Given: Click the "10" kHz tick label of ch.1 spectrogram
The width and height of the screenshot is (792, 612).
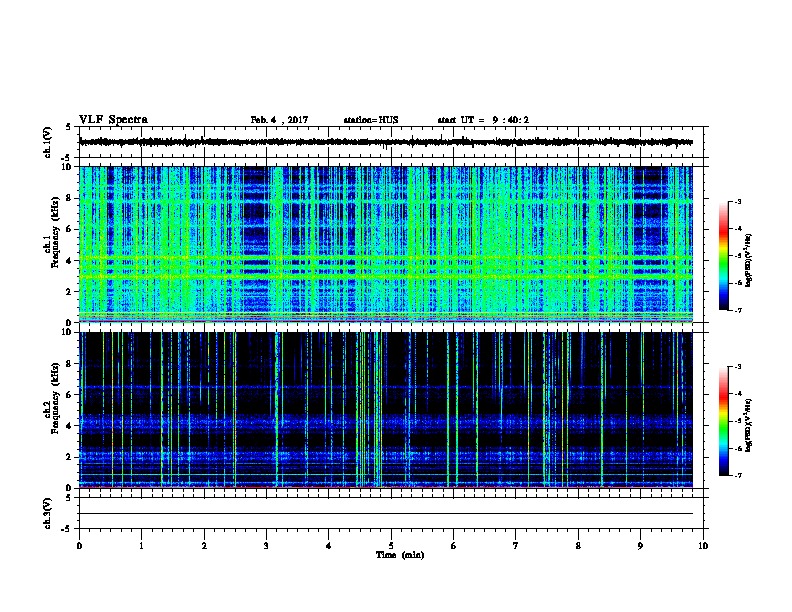Looking at the screenshot, I should pos(68,167).
